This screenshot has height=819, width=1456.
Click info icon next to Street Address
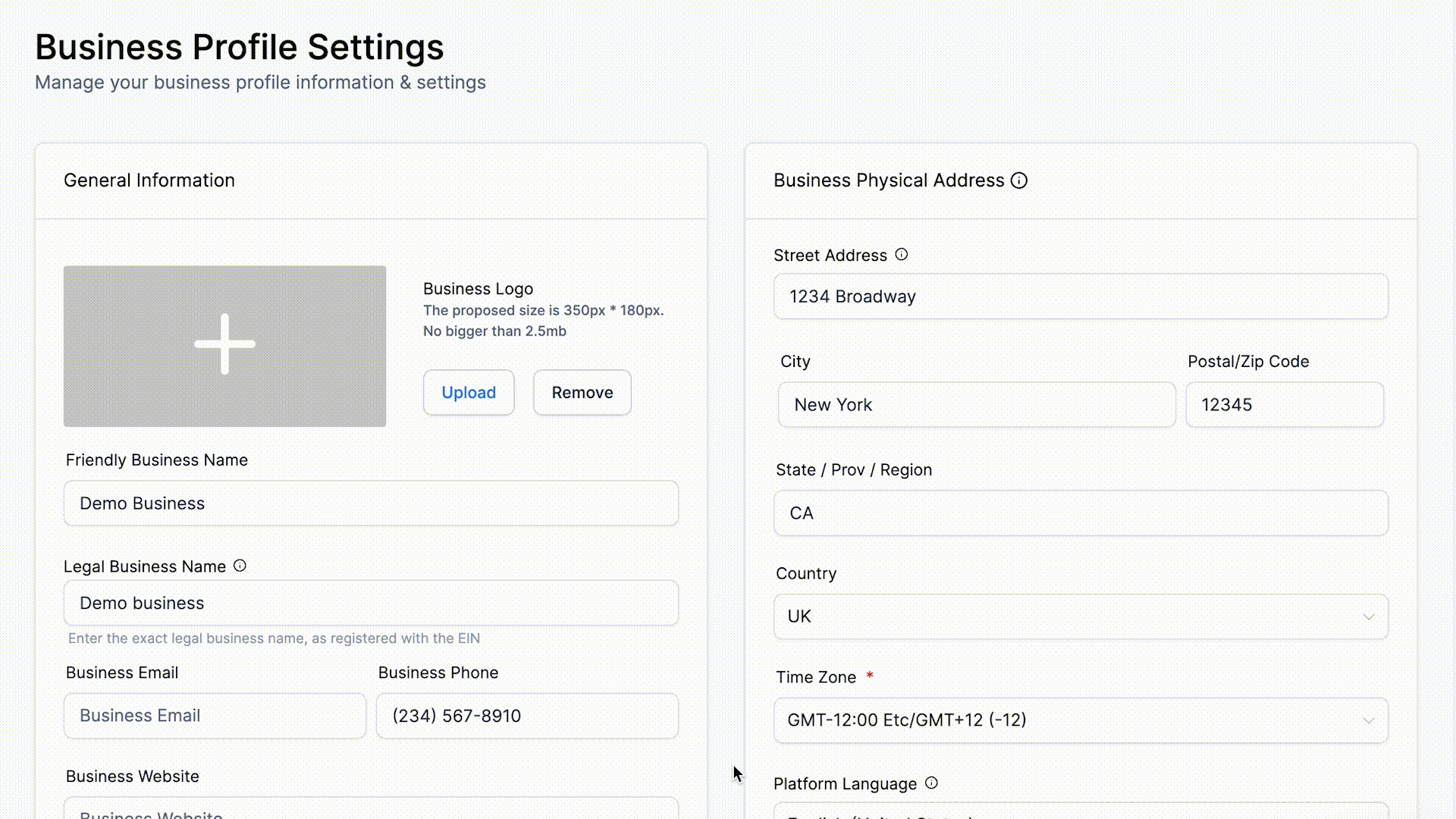(901, 255)
